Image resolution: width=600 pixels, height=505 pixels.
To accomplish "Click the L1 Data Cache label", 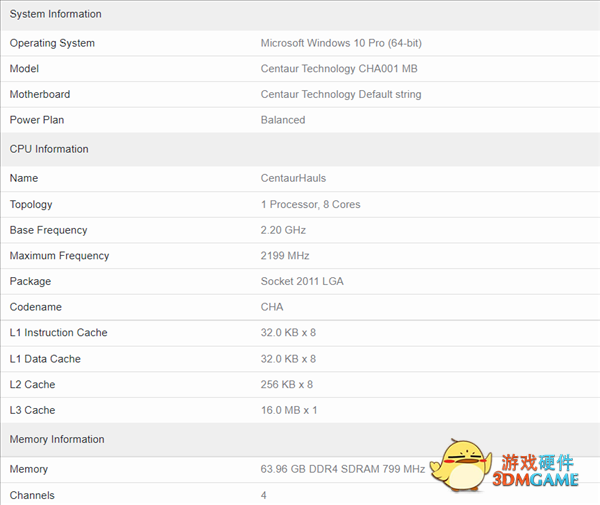I will click(45, 359).
